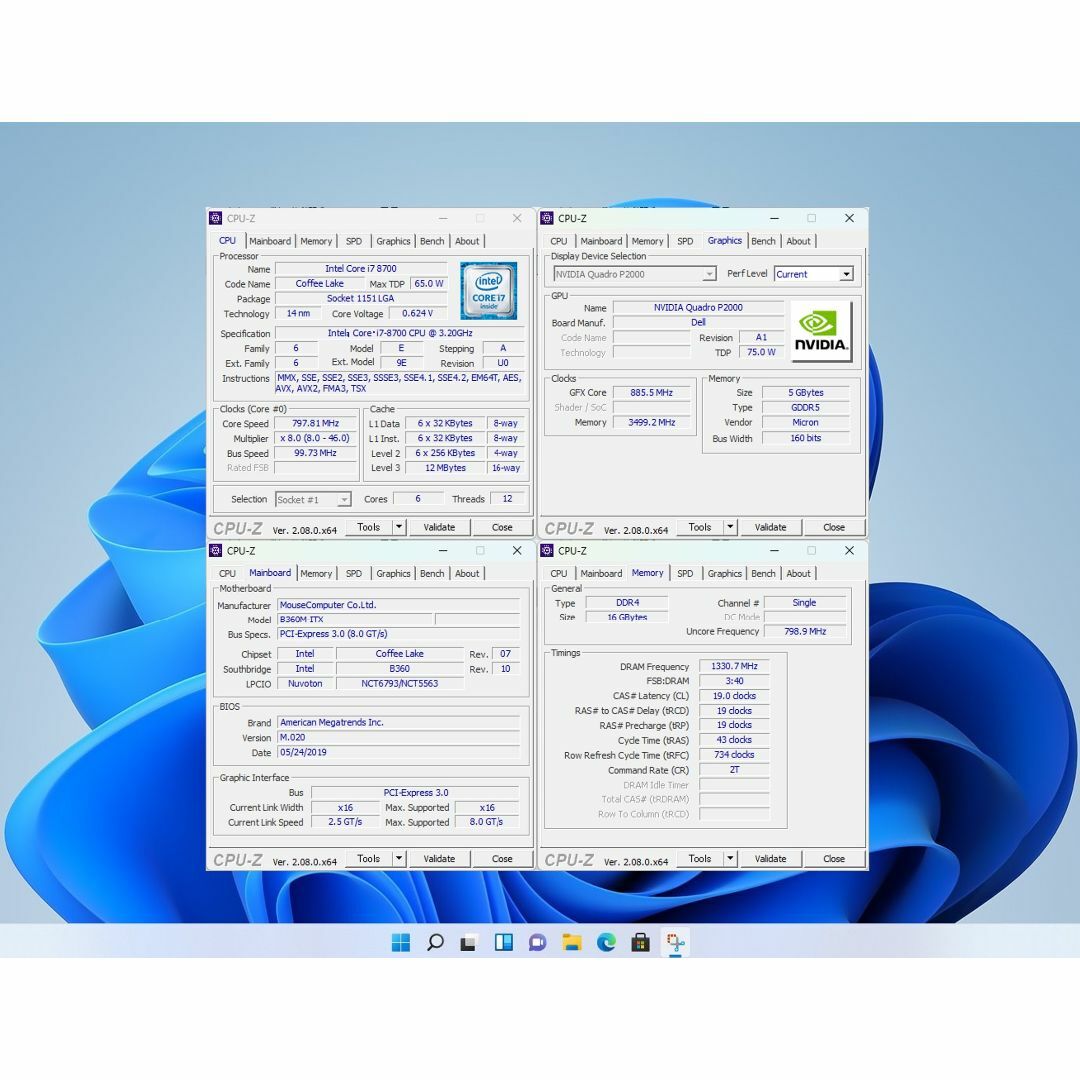The width and height of the screenshot is (1080, 1080).
Task: Click DRAM Frequency value 1330.7 MHz
Action: [734, 666]
